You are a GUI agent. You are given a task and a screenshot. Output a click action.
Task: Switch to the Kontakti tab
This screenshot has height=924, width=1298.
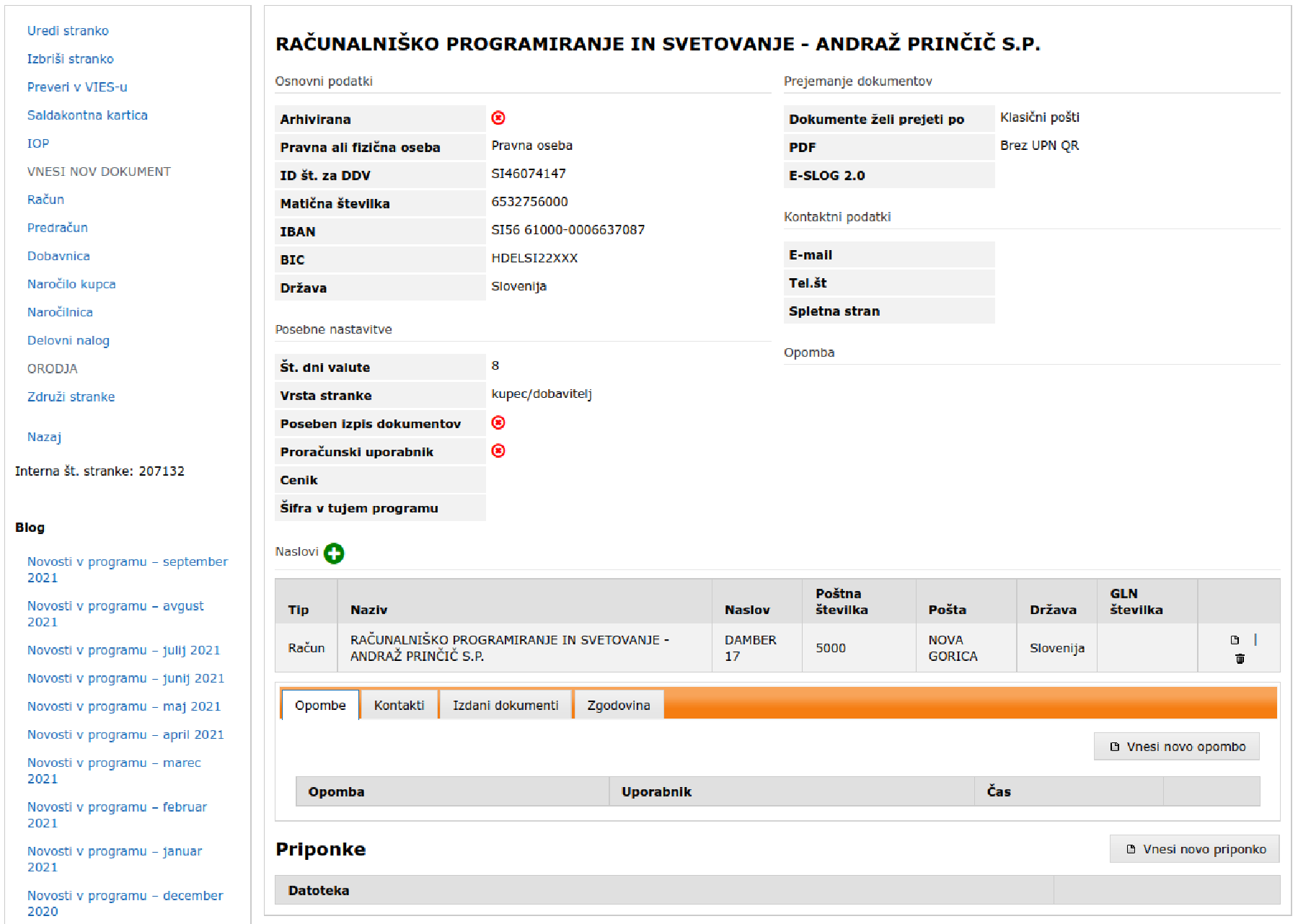(399, 705)
